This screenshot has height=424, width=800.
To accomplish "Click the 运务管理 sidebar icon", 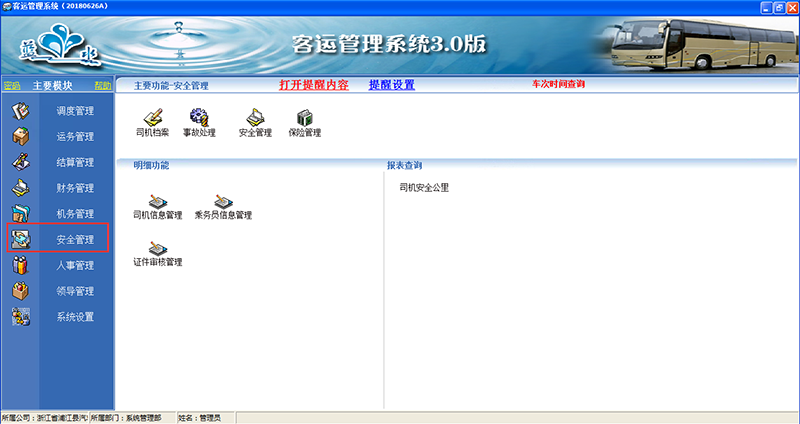I will [20, 136].
